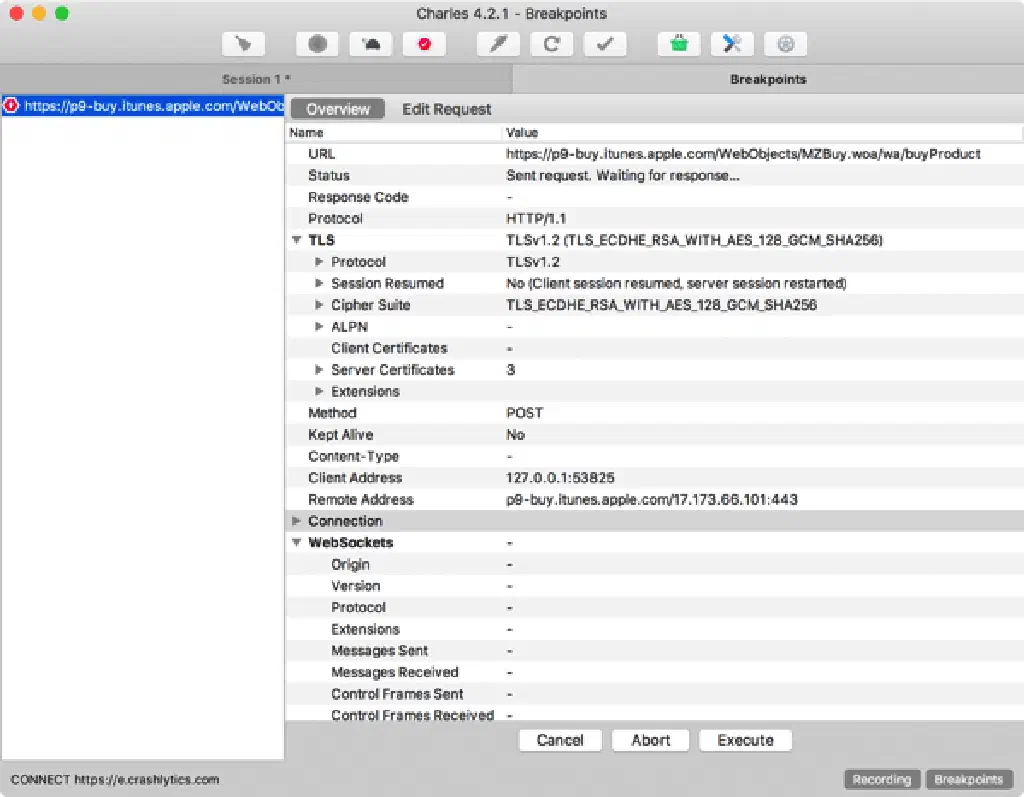This screenshot has width=1024, height=797.
Task: Toggle the round recording button in toolbar
Action: [317, 44]
